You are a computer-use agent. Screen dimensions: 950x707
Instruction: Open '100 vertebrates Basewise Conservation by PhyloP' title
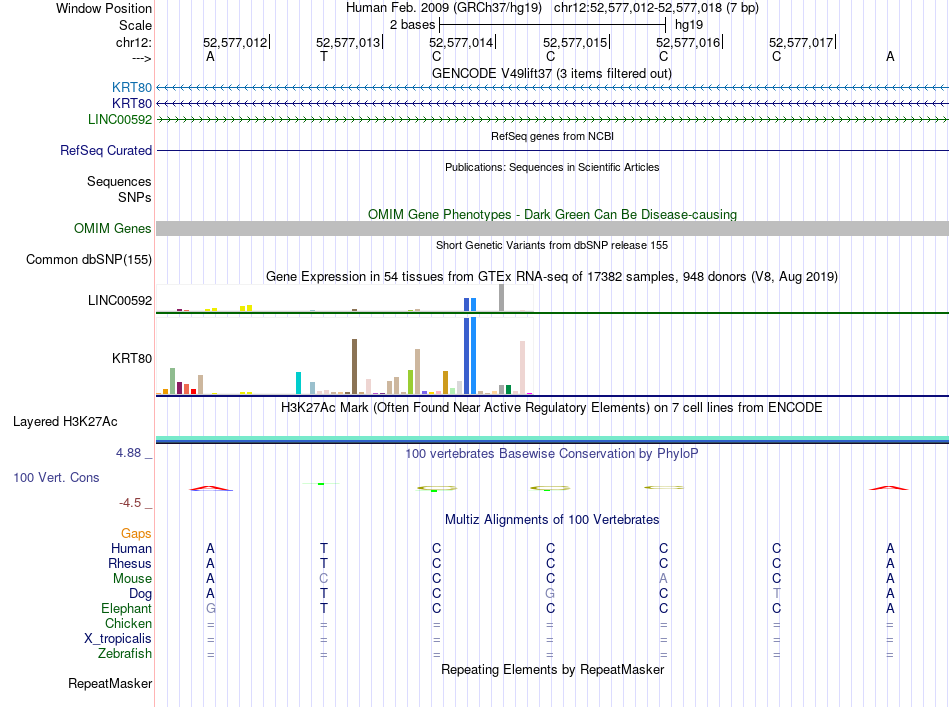pos(552,453)
